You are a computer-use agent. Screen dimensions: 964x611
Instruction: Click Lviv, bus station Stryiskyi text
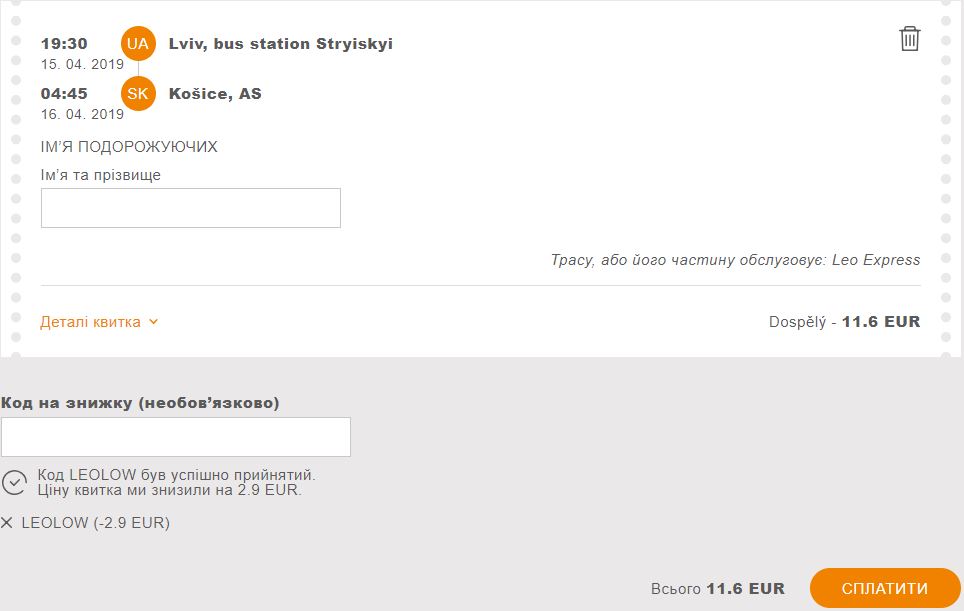tap(281, 44)
